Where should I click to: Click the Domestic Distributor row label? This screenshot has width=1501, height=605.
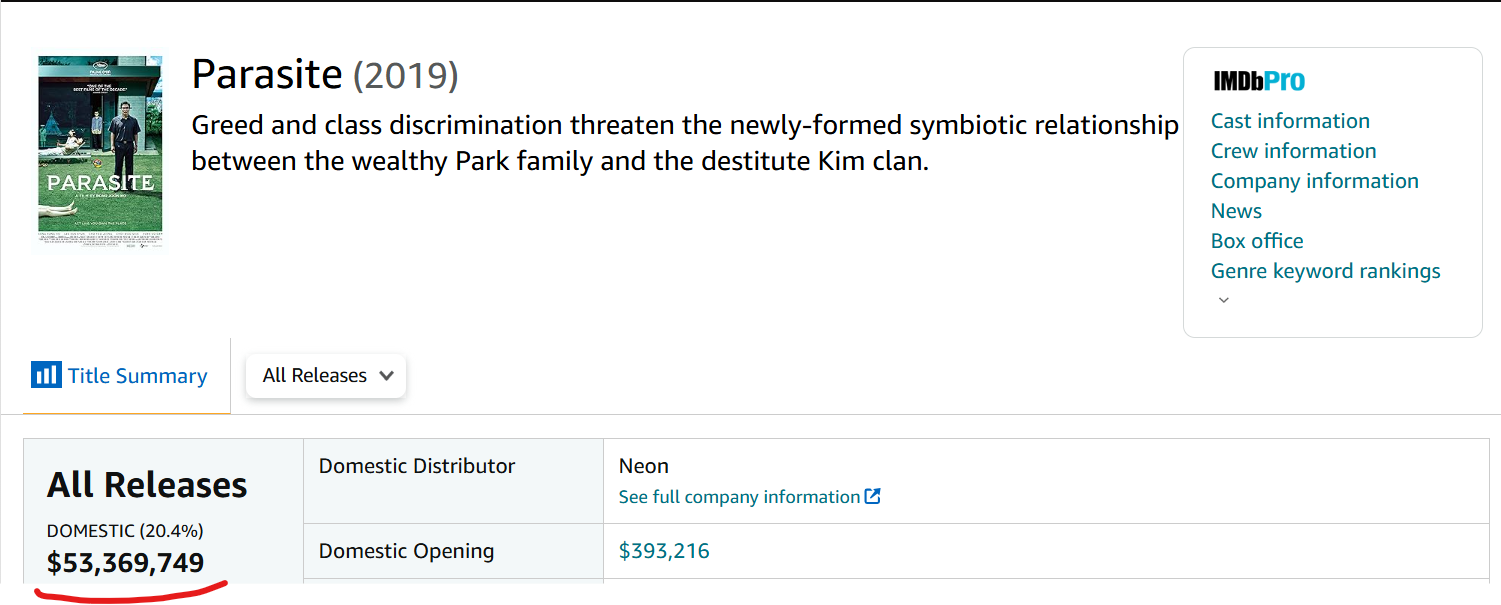click(x=417, y=466)
